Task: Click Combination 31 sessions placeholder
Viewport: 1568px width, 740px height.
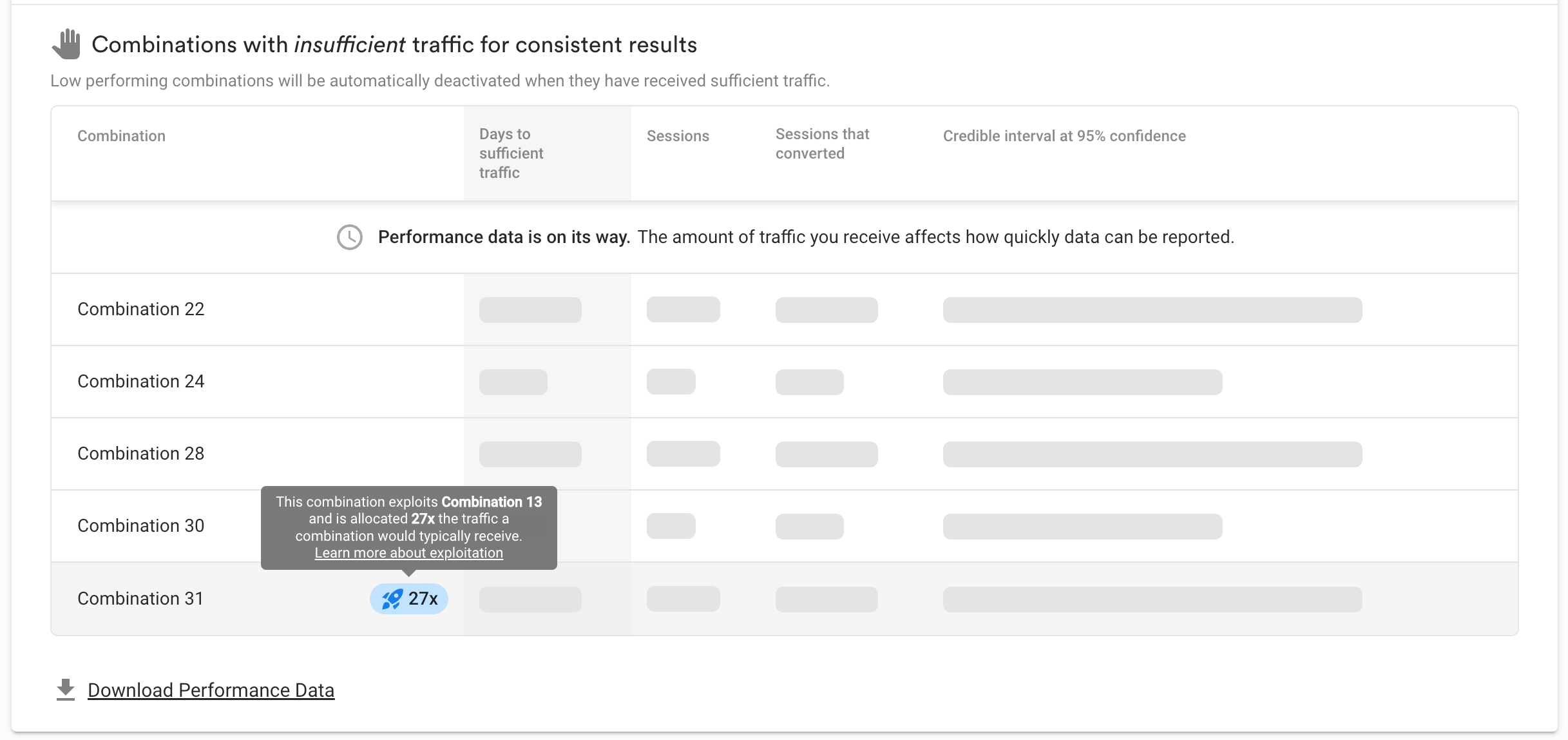Action: 684,599
